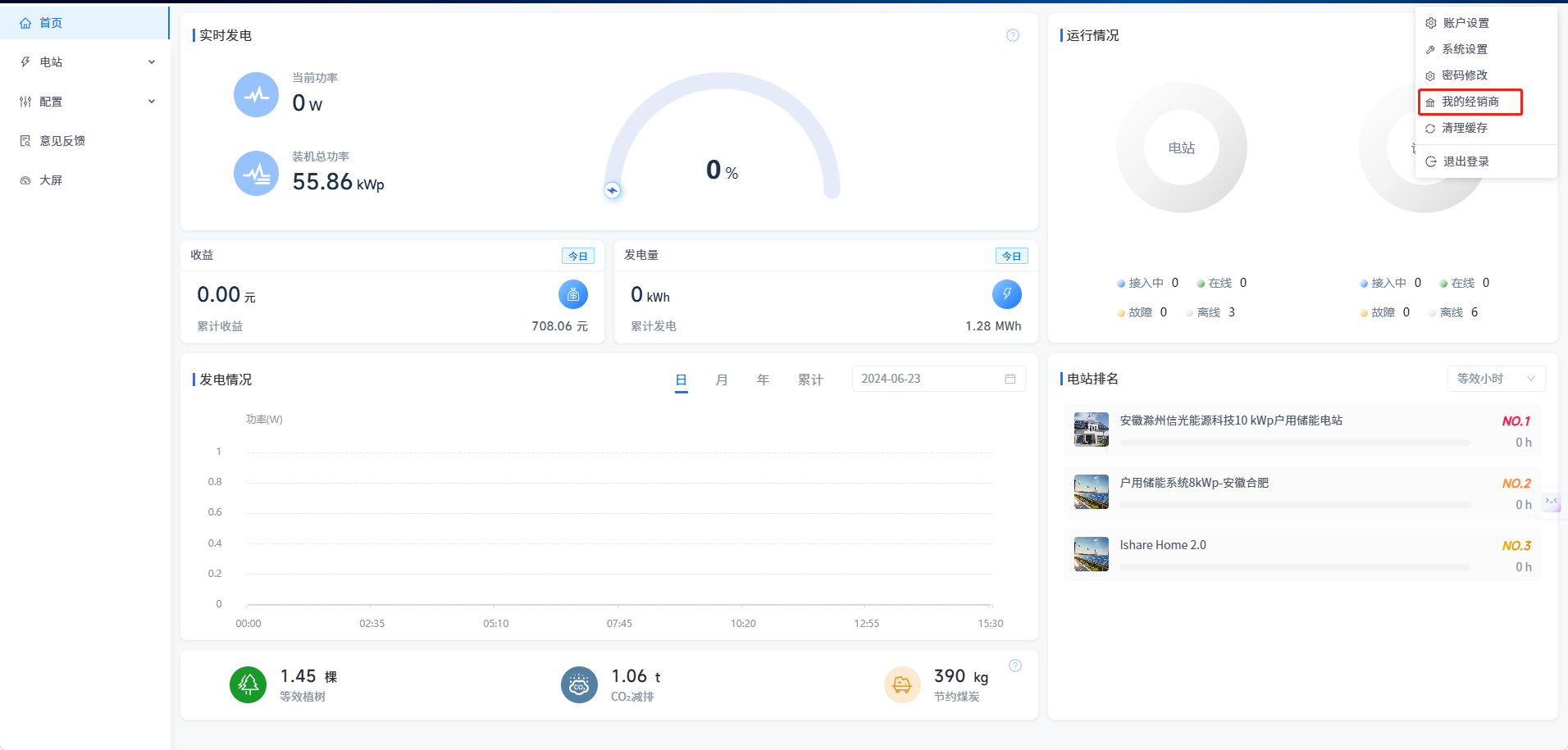Click the calendar icon in date field

point(1010,379)
